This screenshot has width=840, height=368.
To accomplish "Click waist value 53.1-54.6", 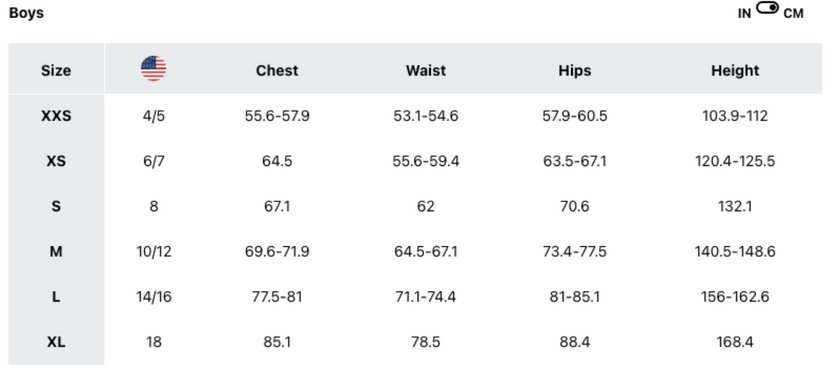I will (426, 116).
